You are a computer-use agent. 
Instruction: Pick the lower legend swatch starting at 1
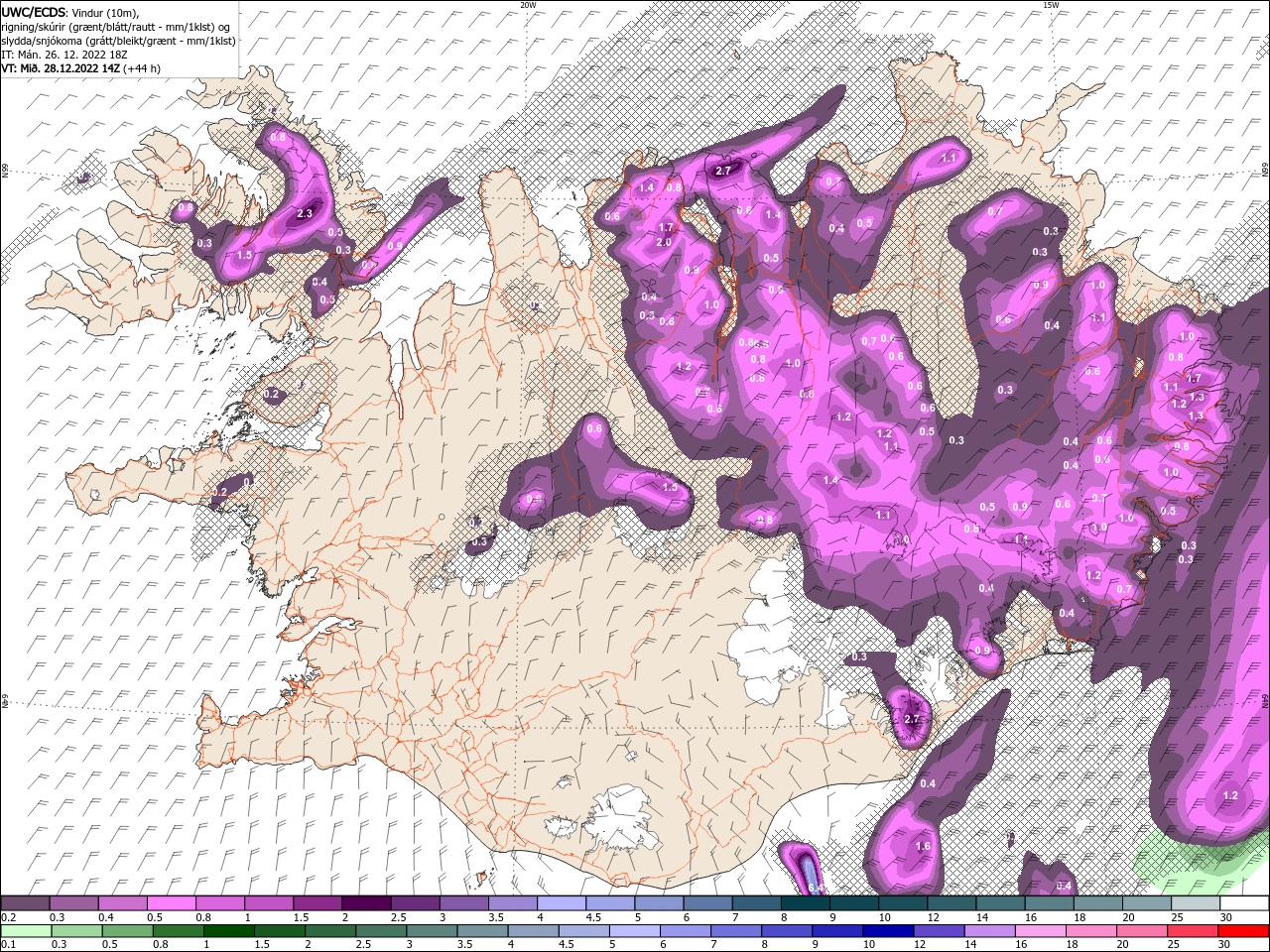(229, 930)
